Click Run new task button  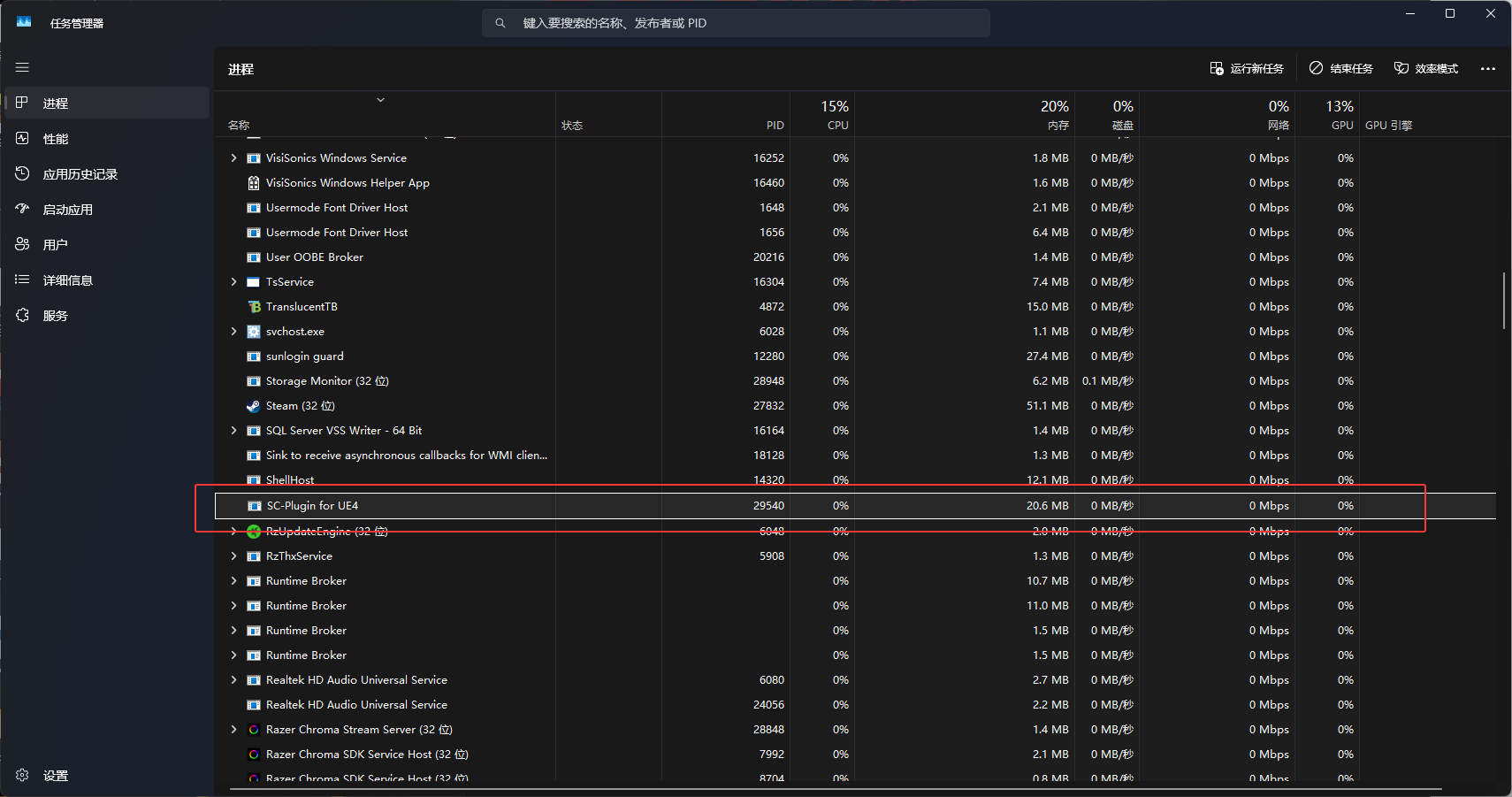click(x=1247, y=69)
